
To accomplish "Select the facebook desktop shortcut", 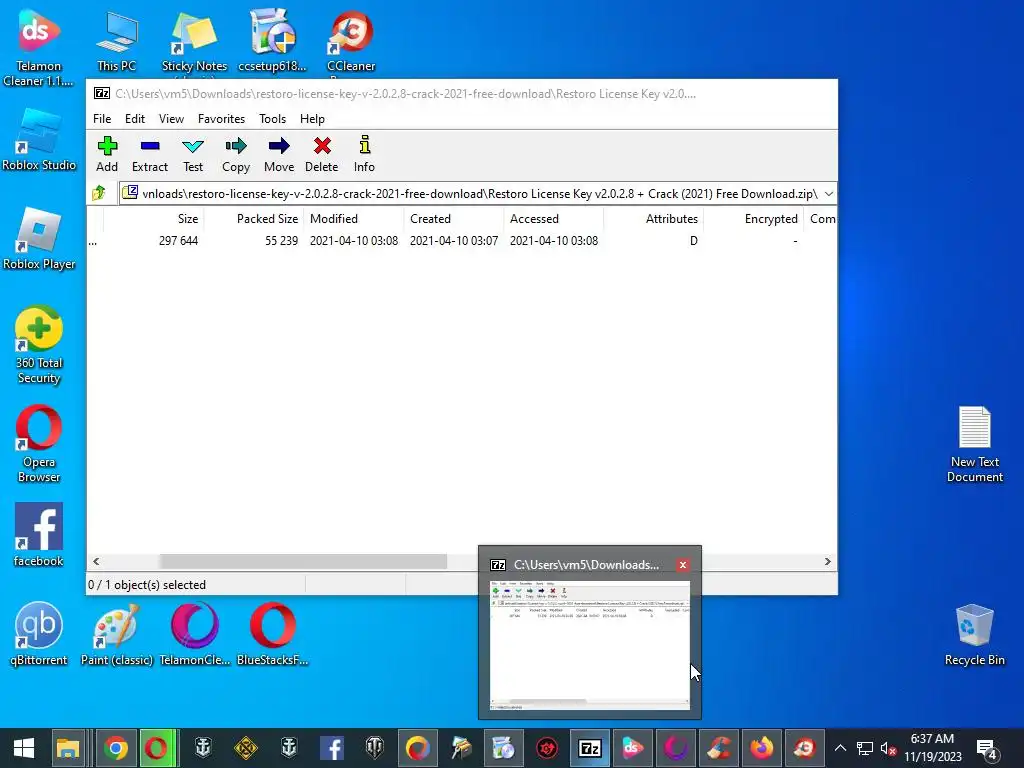I will pyautogui.click(x=39, y=536).
